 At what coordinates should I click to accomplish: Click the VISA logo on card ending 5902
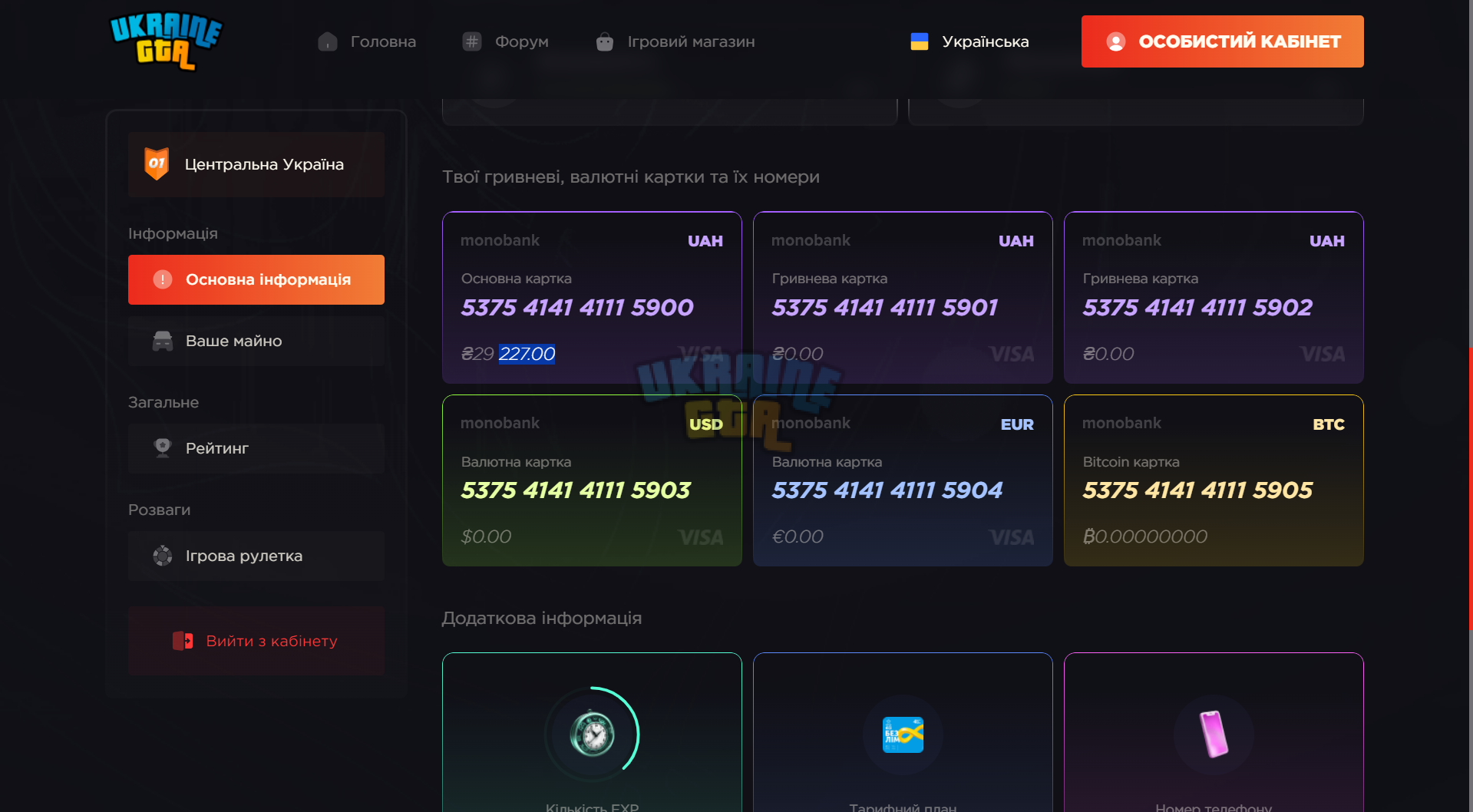pyautogui.click(x=1323, y=354)
